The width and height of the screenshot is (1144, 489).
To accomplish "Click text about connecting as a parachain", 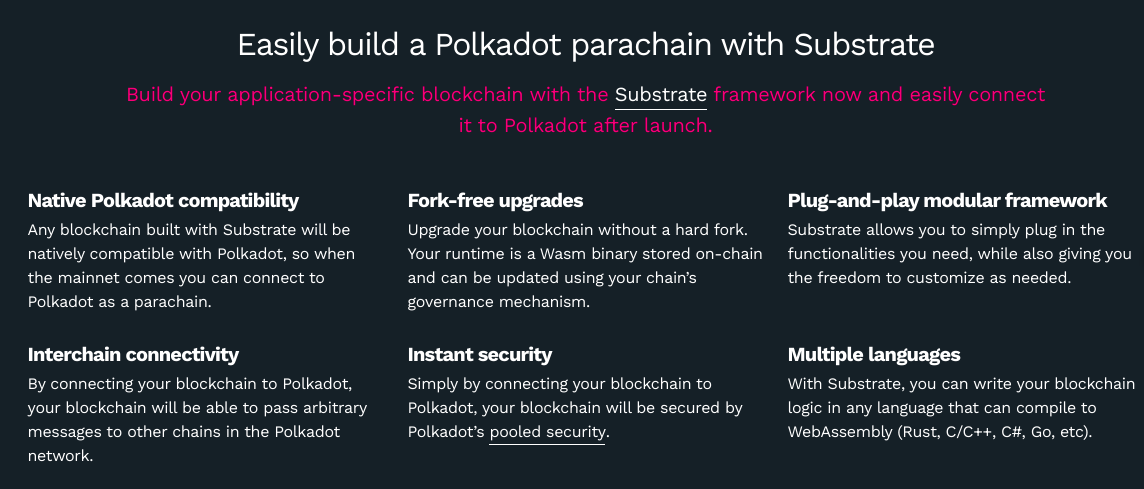I will (120, 301).
